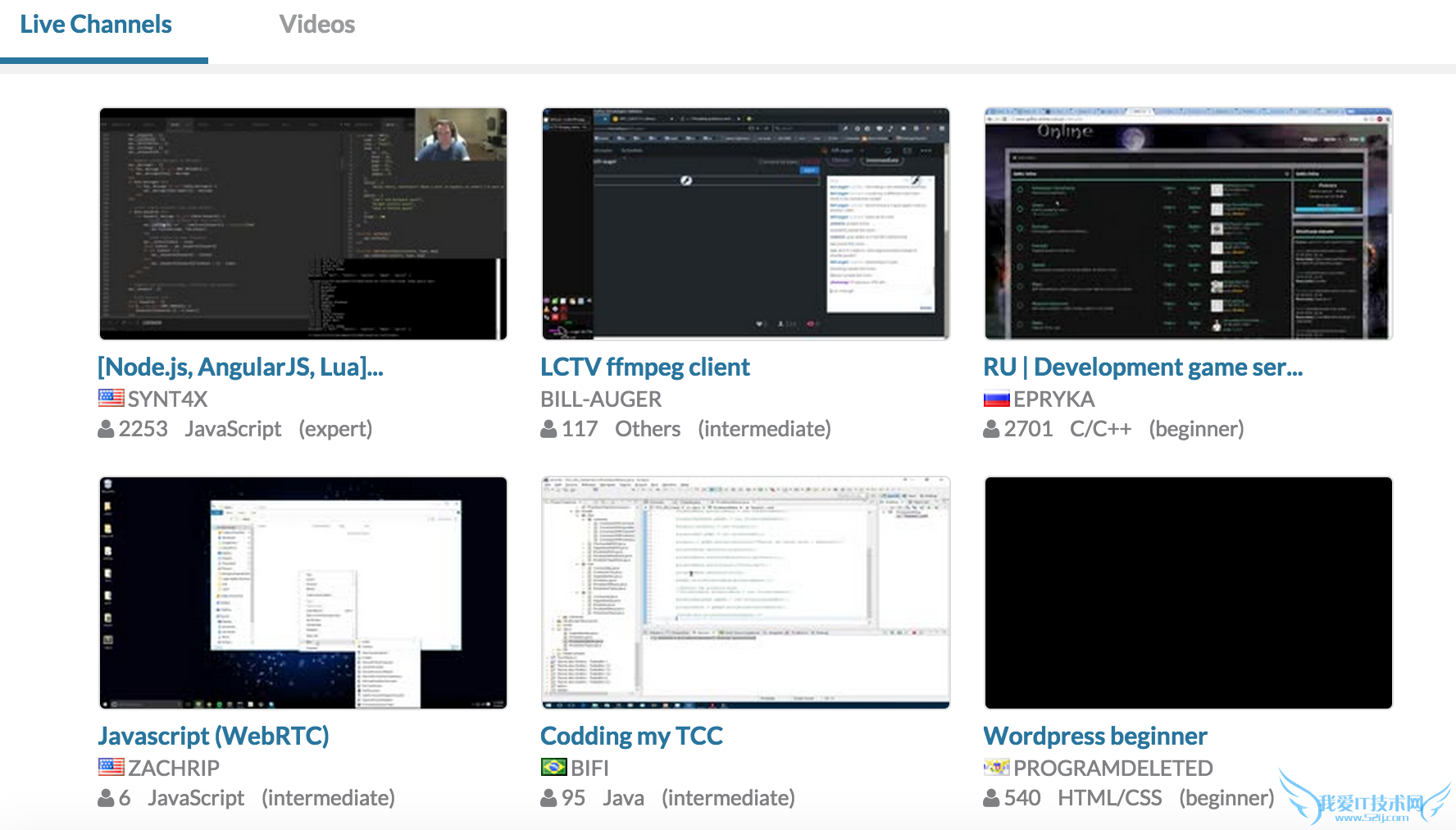The height and width of the screenshot is (830, 1456).
Task: Click the US flag icon beside SYNT4X
Action: pyautogui.click(x=111, y=399)
